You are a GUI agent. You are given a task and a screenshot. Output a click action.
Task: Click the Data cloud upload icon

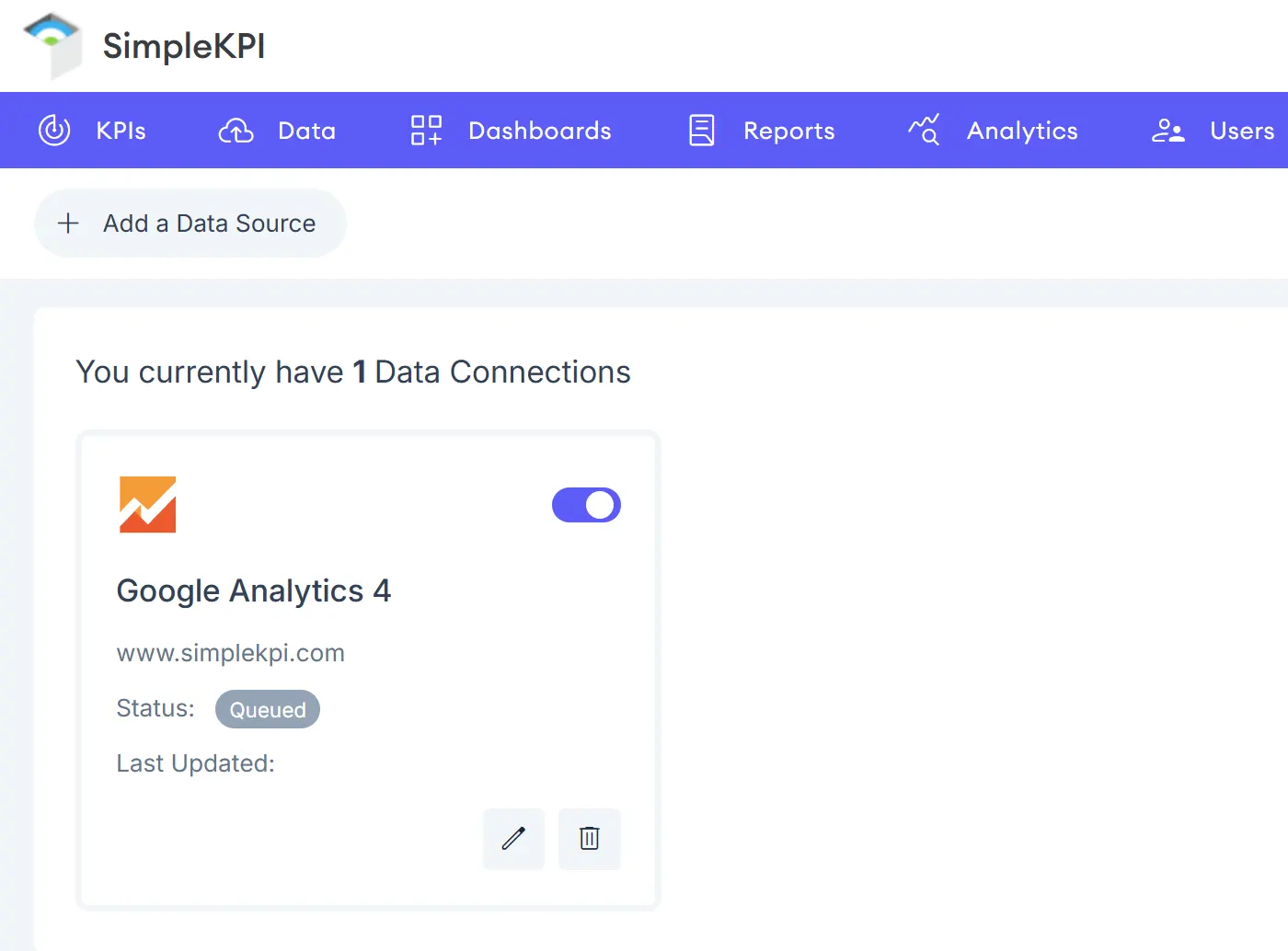[236, 131]
